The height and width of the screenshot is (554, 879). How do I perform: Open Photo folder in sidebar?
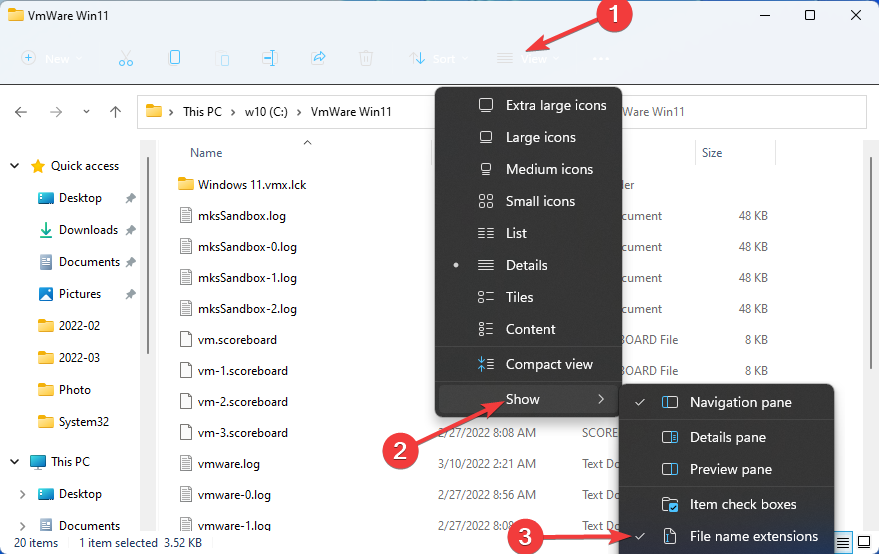coord(75,390)
